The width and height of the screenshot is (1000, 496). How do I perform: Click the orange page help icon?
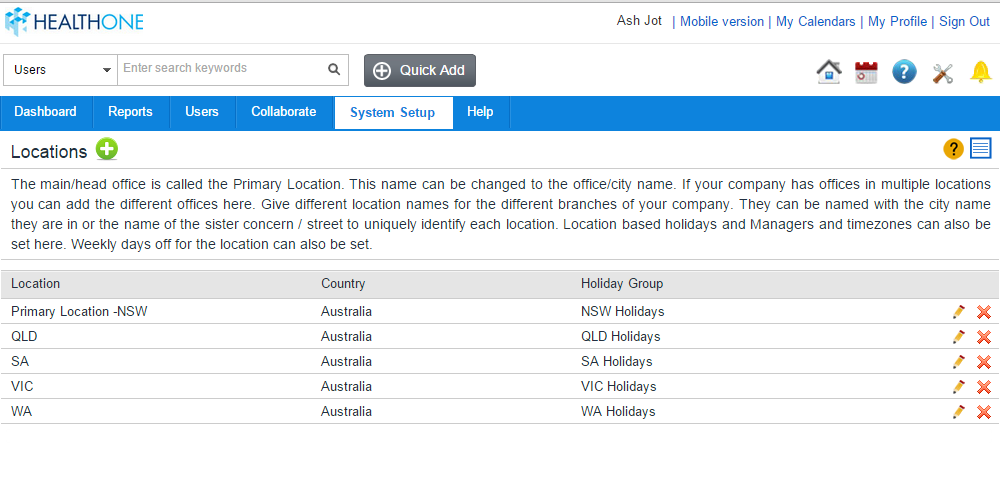[x=953, y=149]
